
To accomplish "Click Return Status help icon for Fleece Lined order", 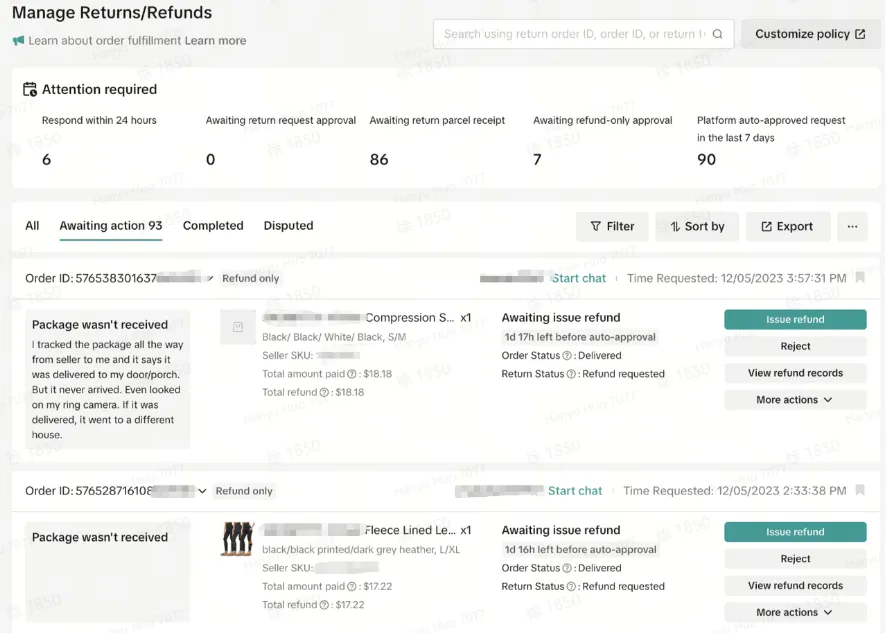I will [x=571, y=586].
